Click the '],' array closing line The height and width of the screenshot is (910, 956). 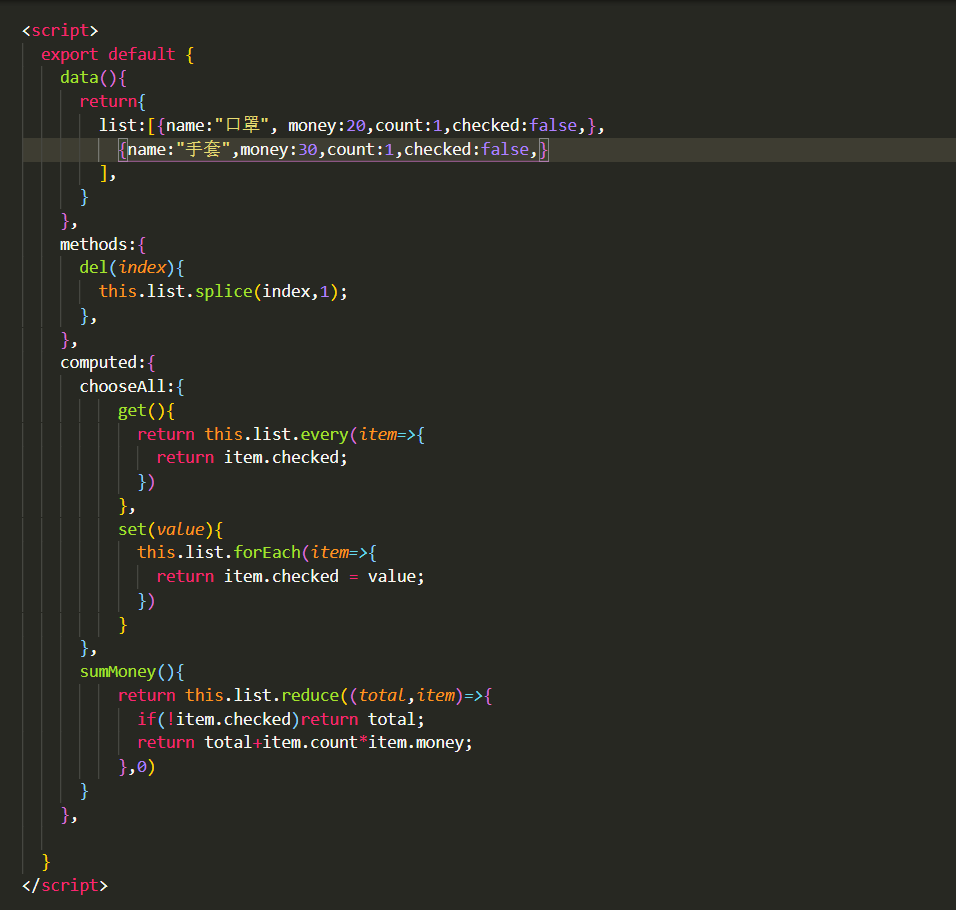pos(107,173)
